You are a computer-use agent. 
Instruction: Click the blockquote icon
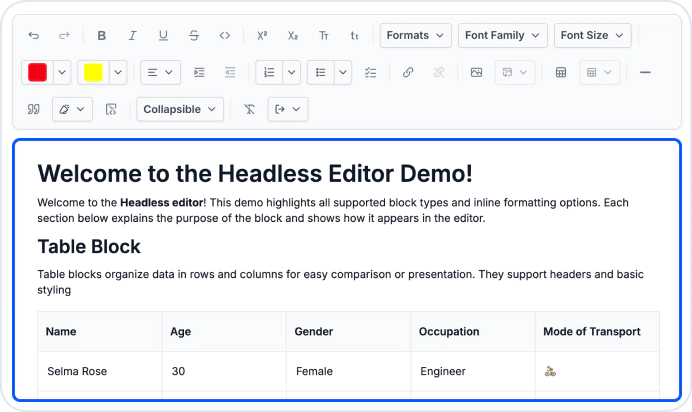(34, 109)
